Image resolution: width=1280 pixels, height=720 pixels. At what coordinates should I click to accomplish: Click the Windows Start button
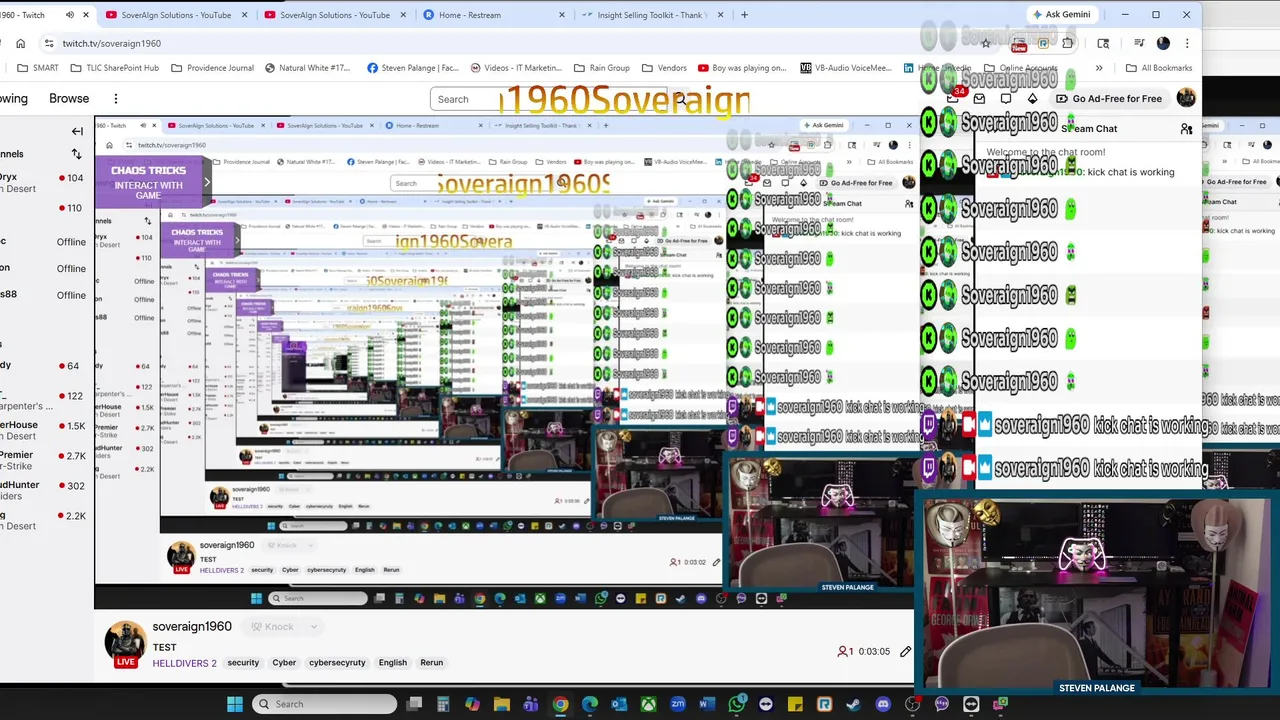point(234,704)
